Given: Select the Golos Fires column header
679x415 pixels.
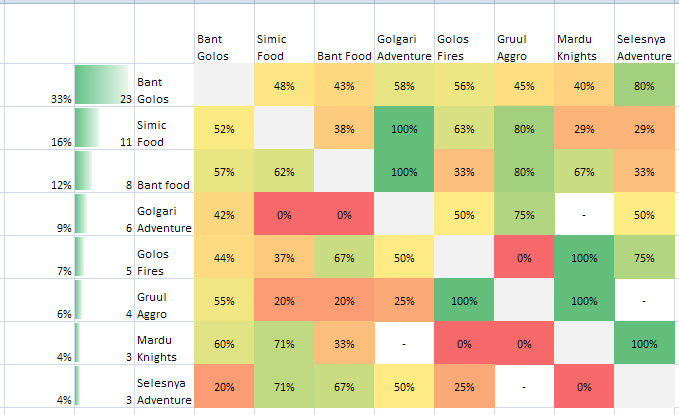Looking at the screenshot, I should pos(463,46).
